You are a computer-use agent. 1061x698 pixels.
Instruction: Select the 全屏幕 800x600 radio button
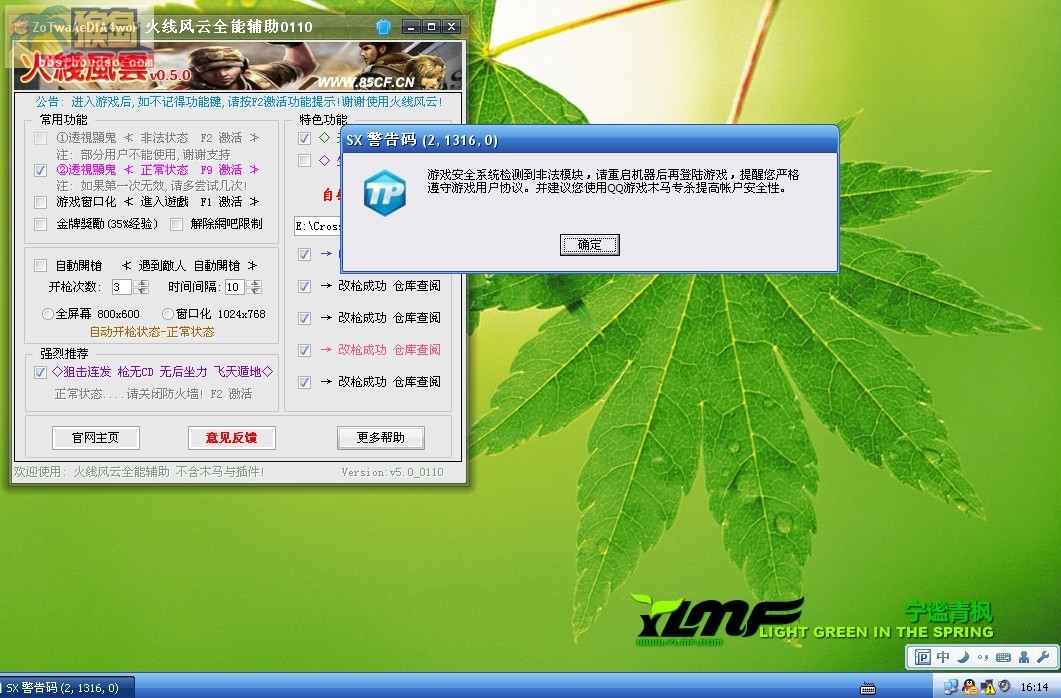(48, 314)
